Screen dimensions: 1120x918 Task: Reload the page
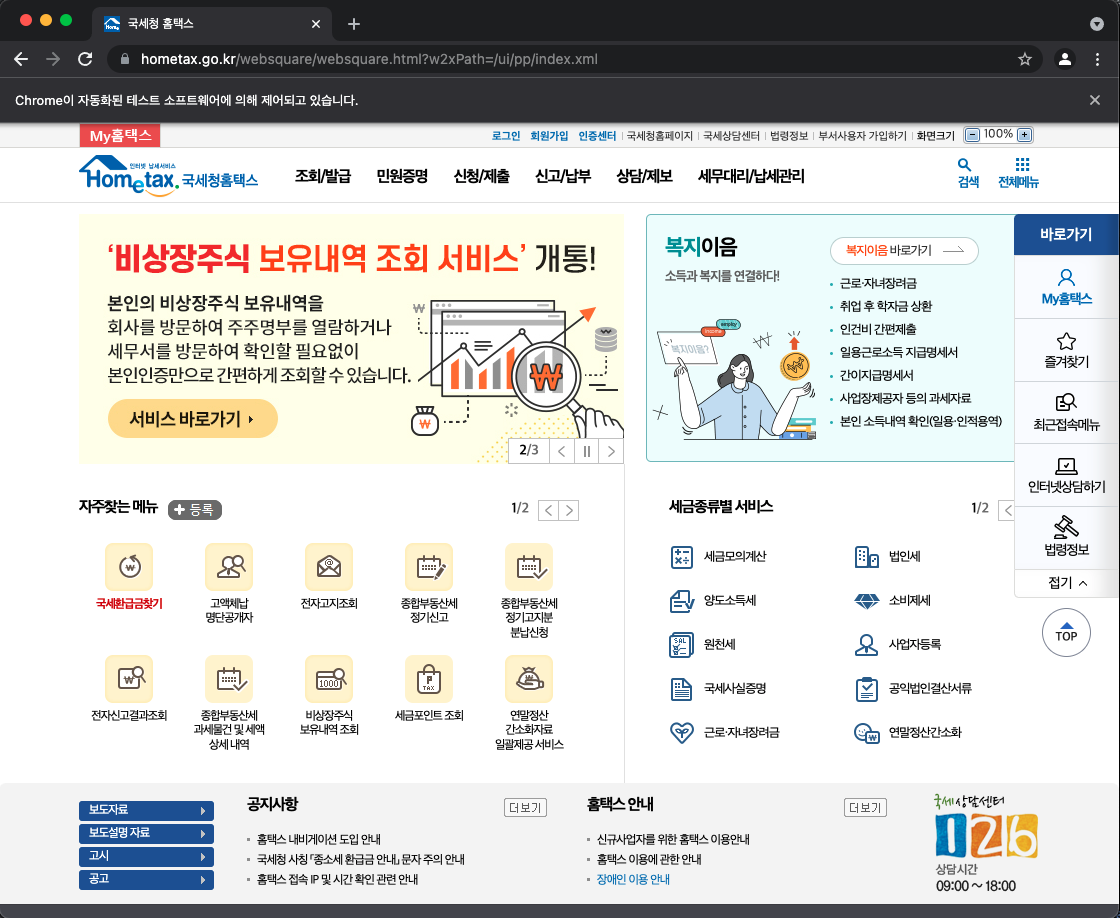(x=85, y=59)
